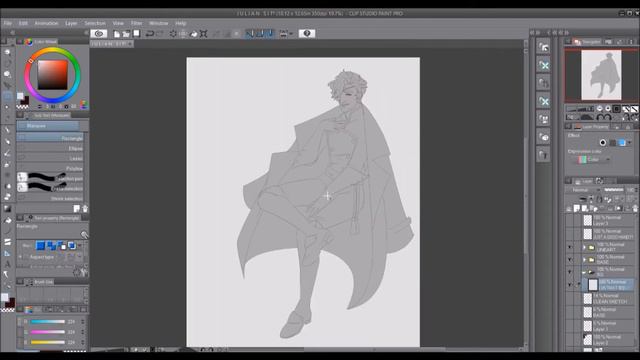Open Expression color dropdown
This screenshot has width=640, height=360.
pyautogui.click(x=593, y=160)
